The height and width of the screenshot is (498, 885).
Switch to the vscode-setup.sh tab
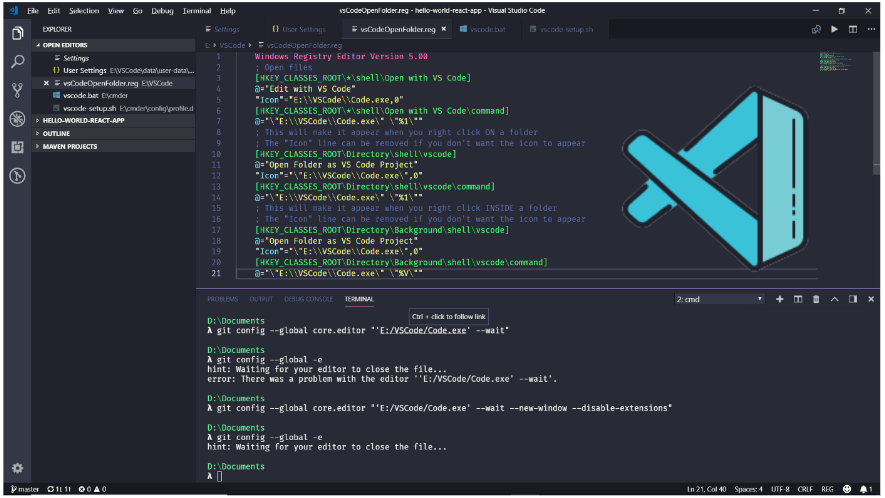565,29
